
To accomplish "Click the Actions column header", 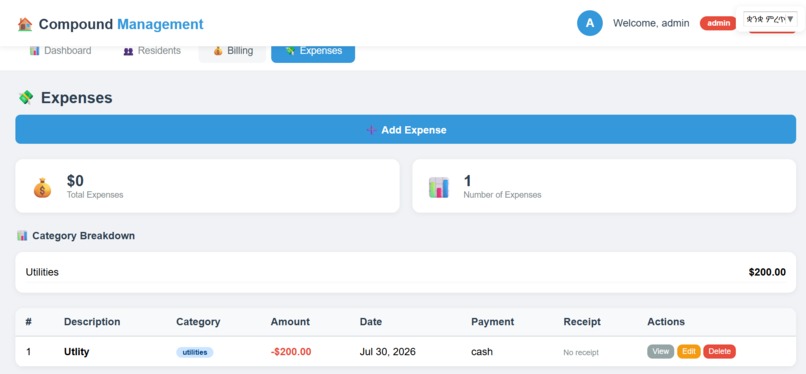I will pos(666,322).
